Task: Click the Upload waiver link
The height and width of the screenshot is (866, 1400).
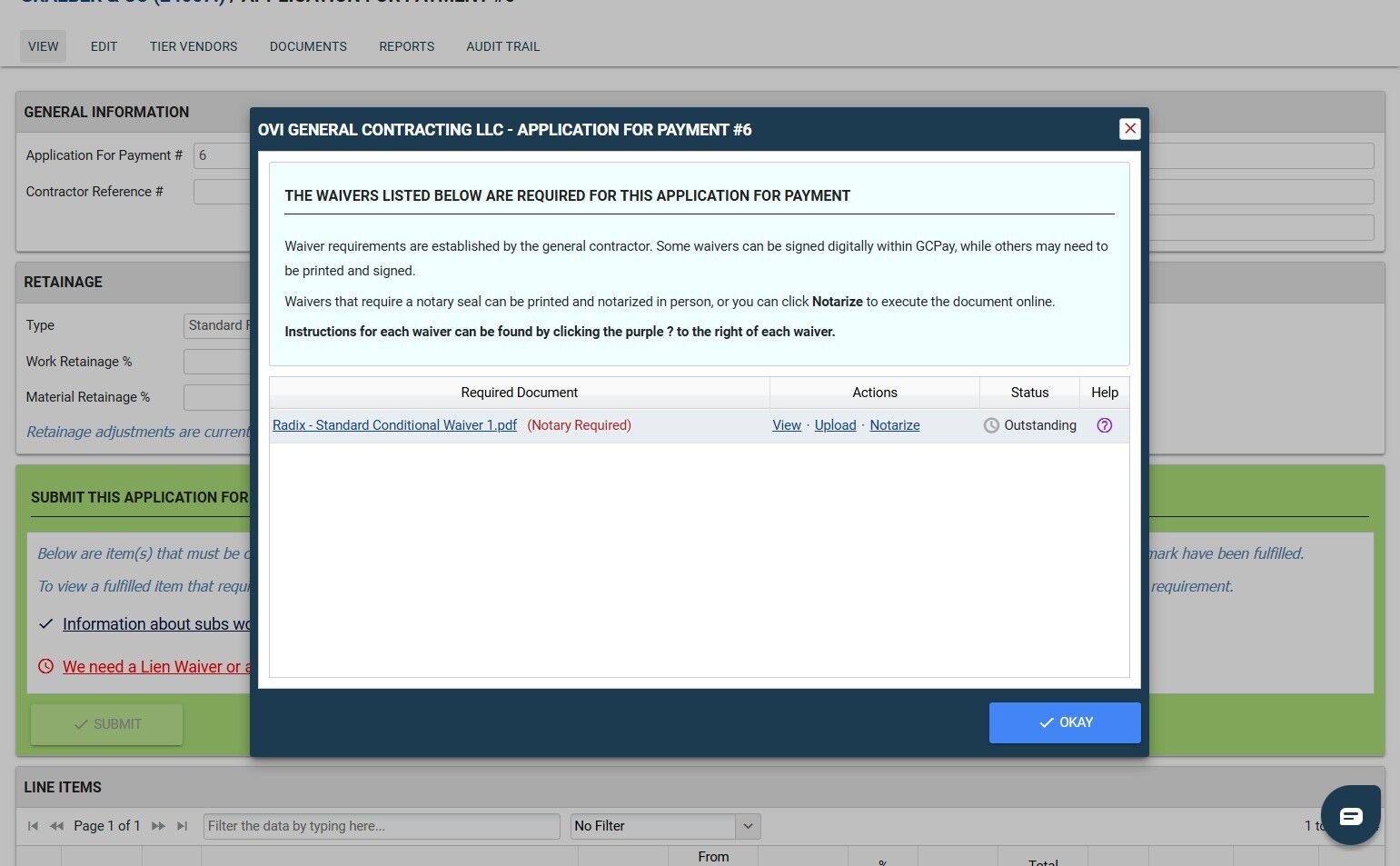Action: click(x=835, y=425)
